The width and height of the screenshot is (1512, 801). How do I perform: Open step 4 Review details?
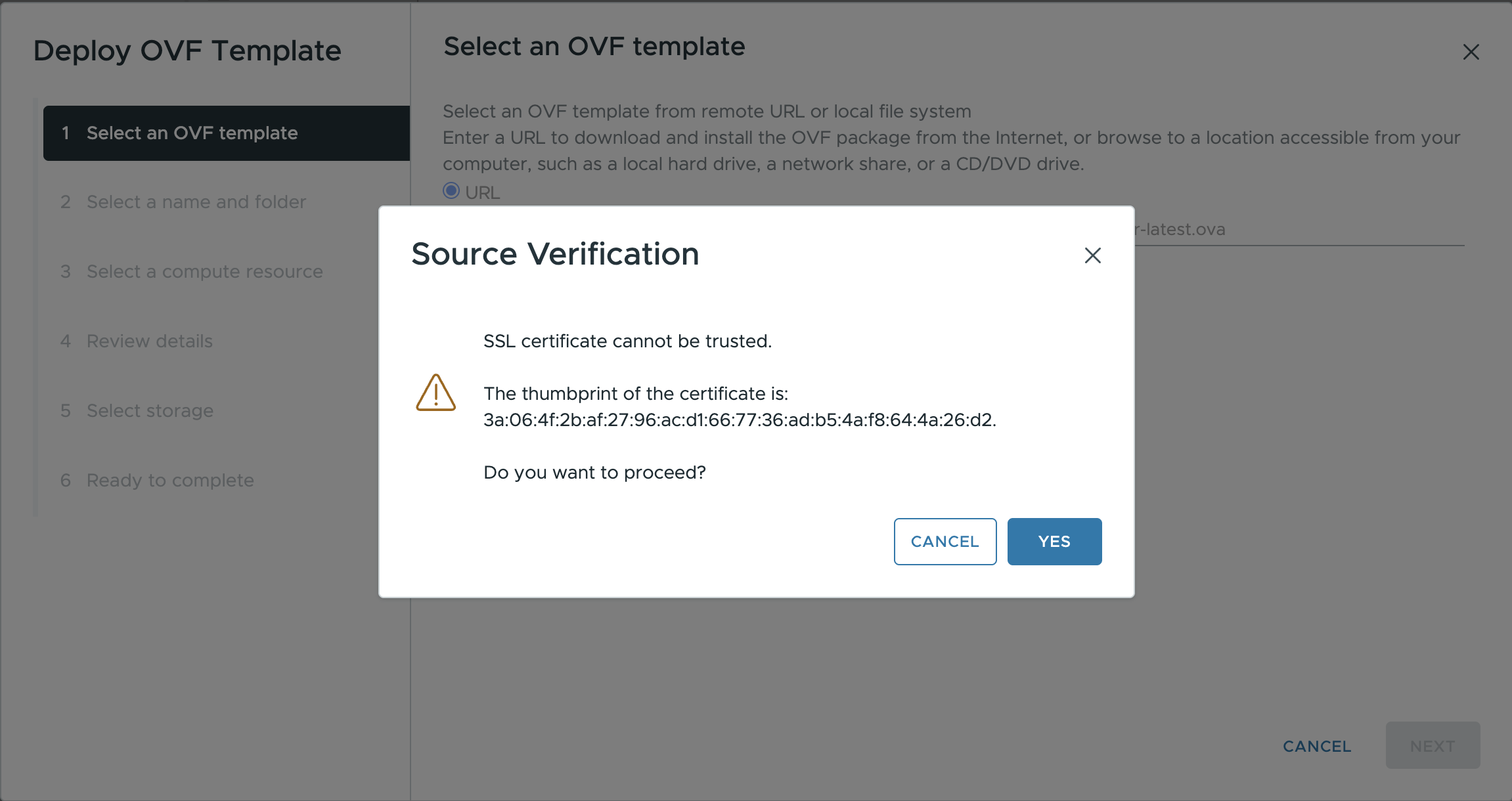[149, 341]
